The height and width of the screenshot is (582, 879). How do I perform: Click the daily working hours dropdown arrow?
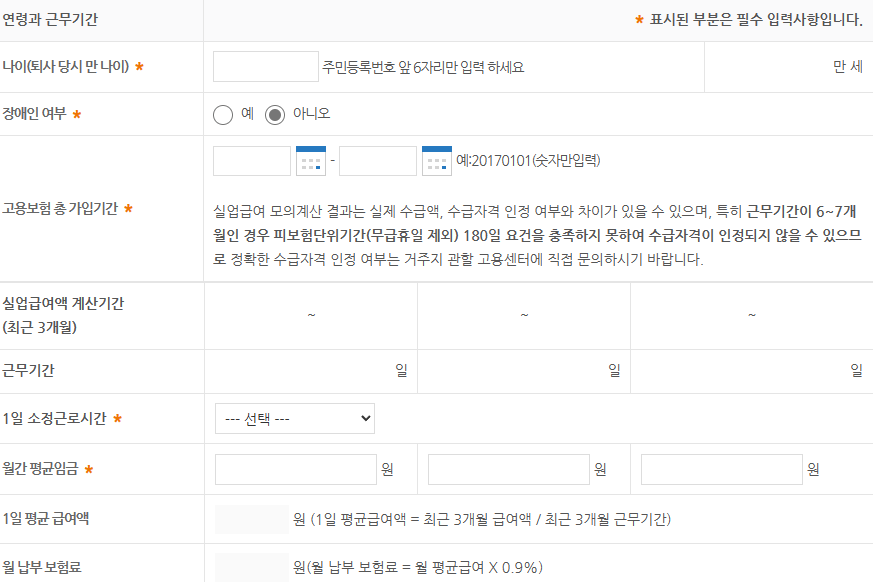pos(363,418)
